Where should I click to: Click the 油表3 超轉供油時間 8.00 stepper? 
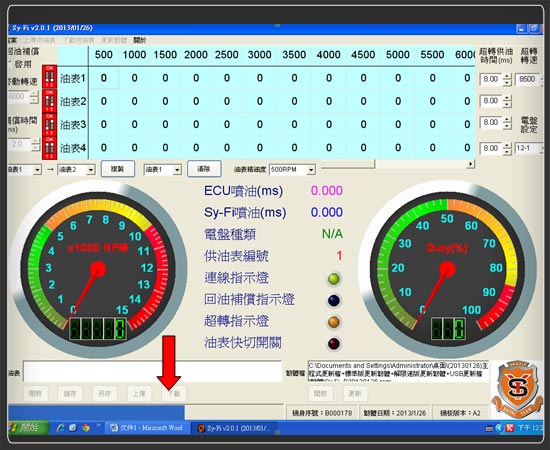pyautogui.click(x=507, y=123)
